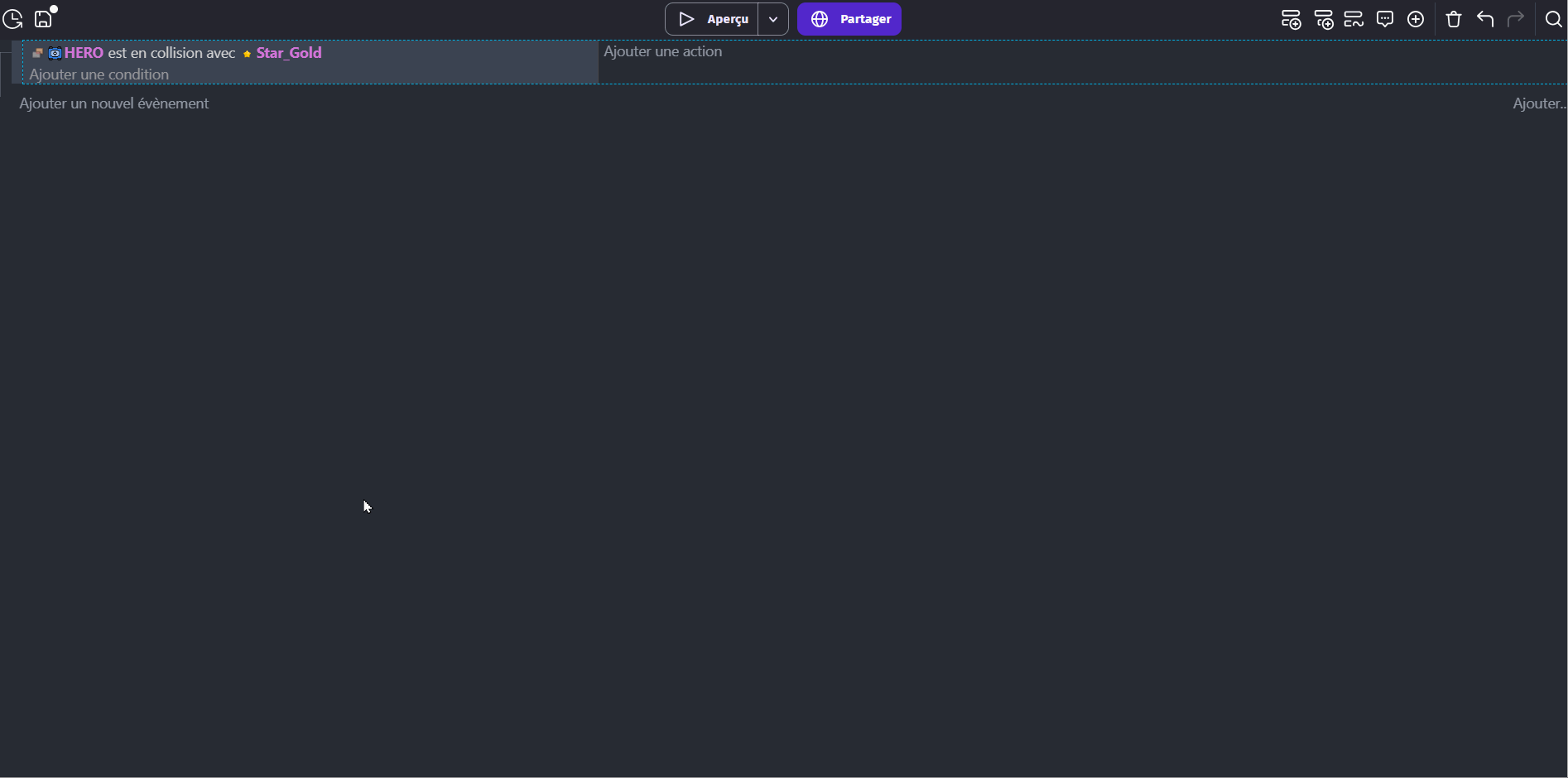Search in events with the magnifier icon
Image resolution: width=1568 pixels, height=778 pixels.
[1555, 19]
